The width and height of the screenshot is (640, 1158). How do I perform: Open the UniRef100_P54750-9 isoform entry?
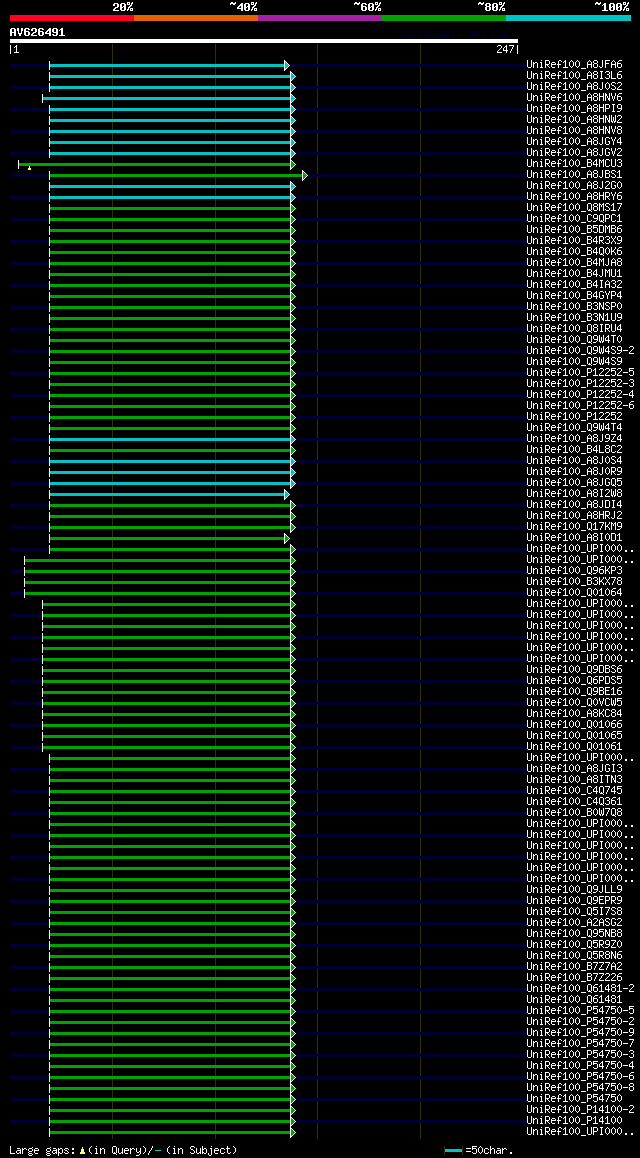[580, 1032]
